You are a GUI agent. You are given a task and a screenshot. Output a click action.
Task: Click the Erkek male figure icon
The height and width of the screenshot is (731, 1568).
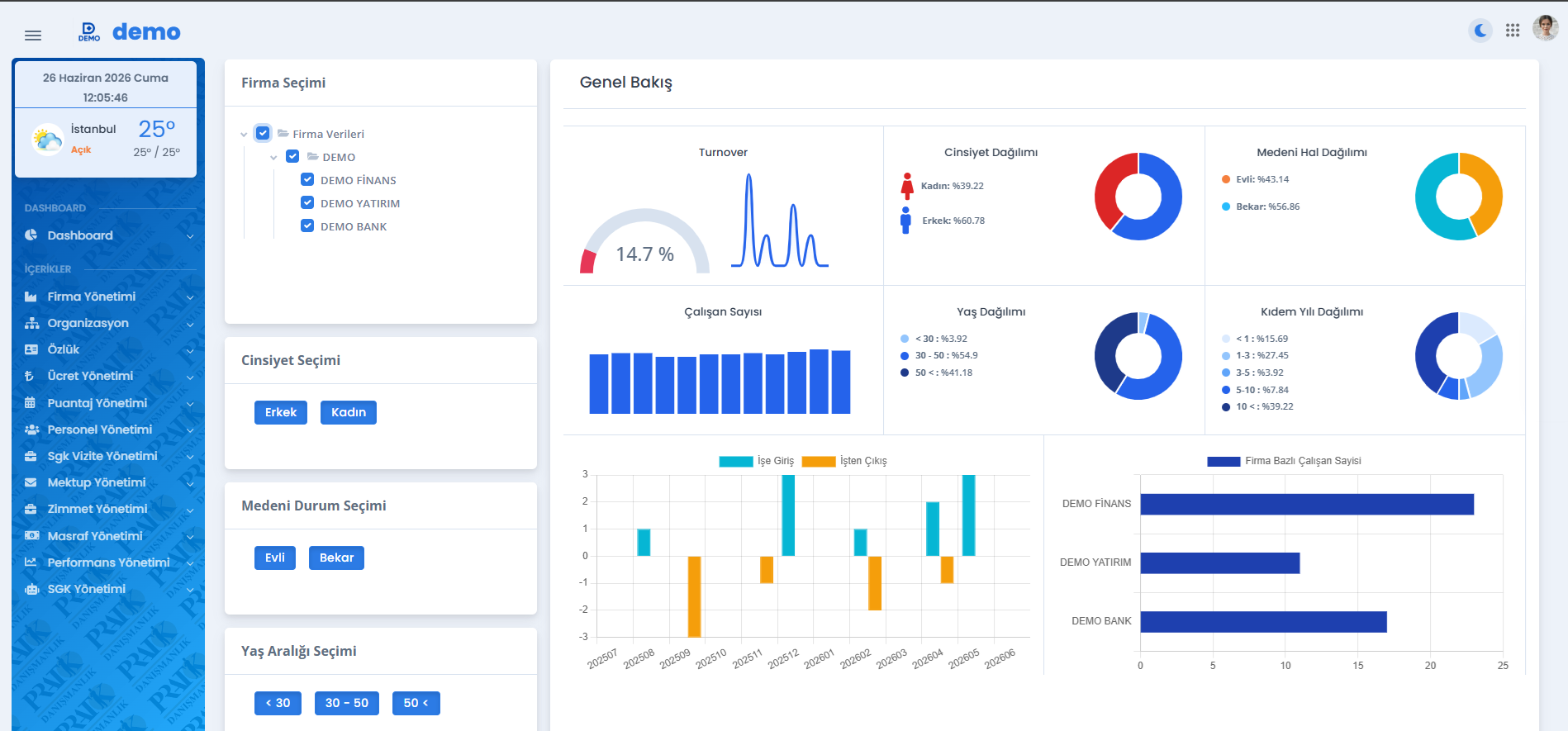906,221
